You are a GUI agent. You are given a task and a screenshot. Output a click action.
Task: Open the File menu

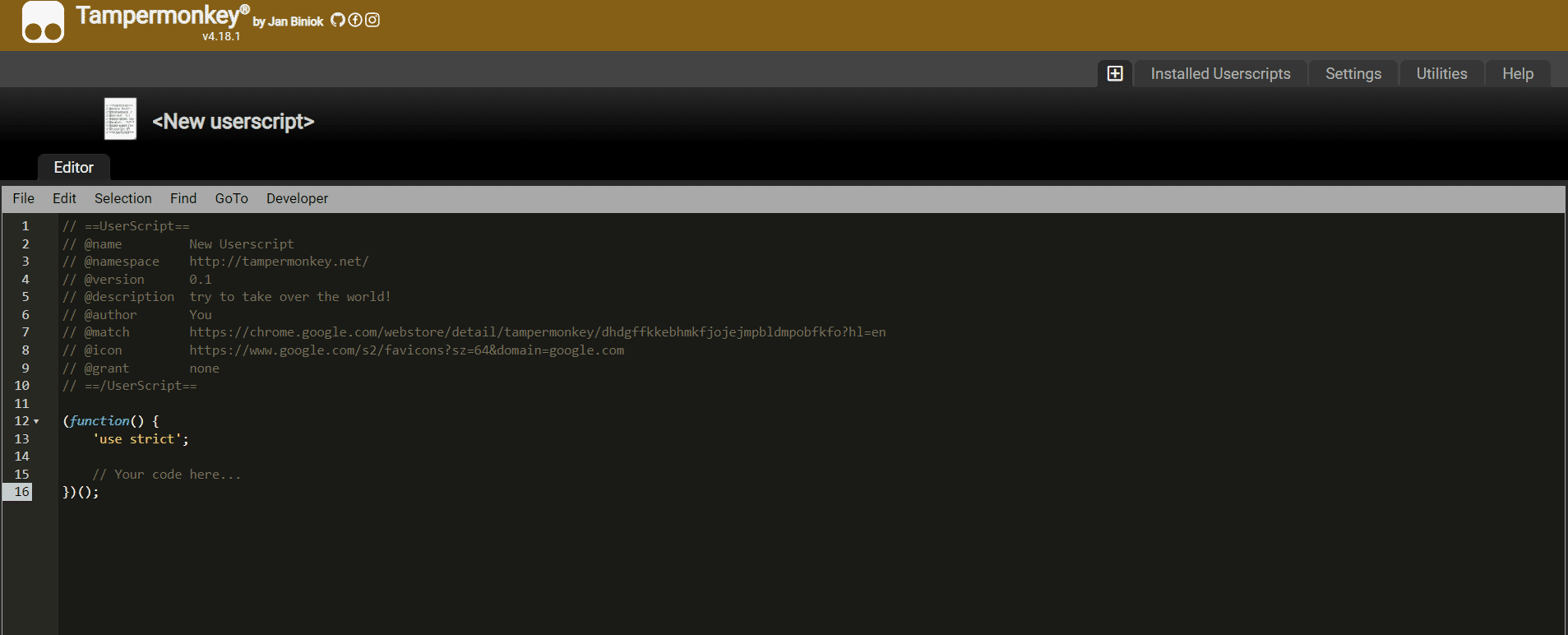pos(24,198)
